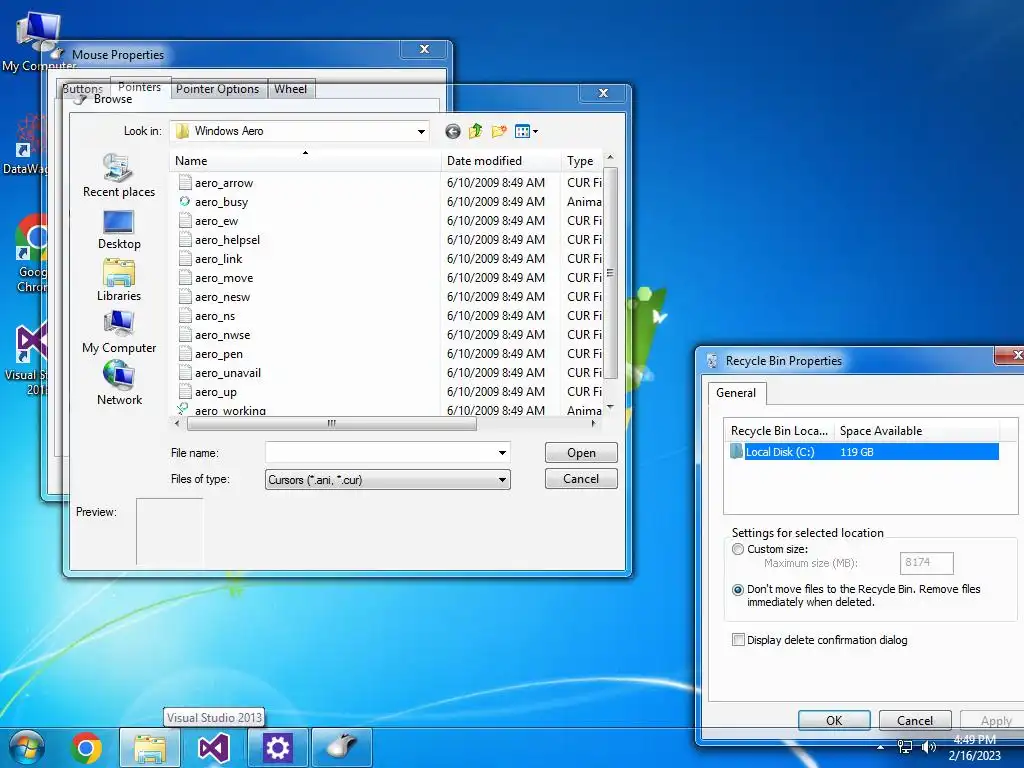The image size is (1024, 768).
Task: Open the Files of type dropdown
Action: [388, 479]
